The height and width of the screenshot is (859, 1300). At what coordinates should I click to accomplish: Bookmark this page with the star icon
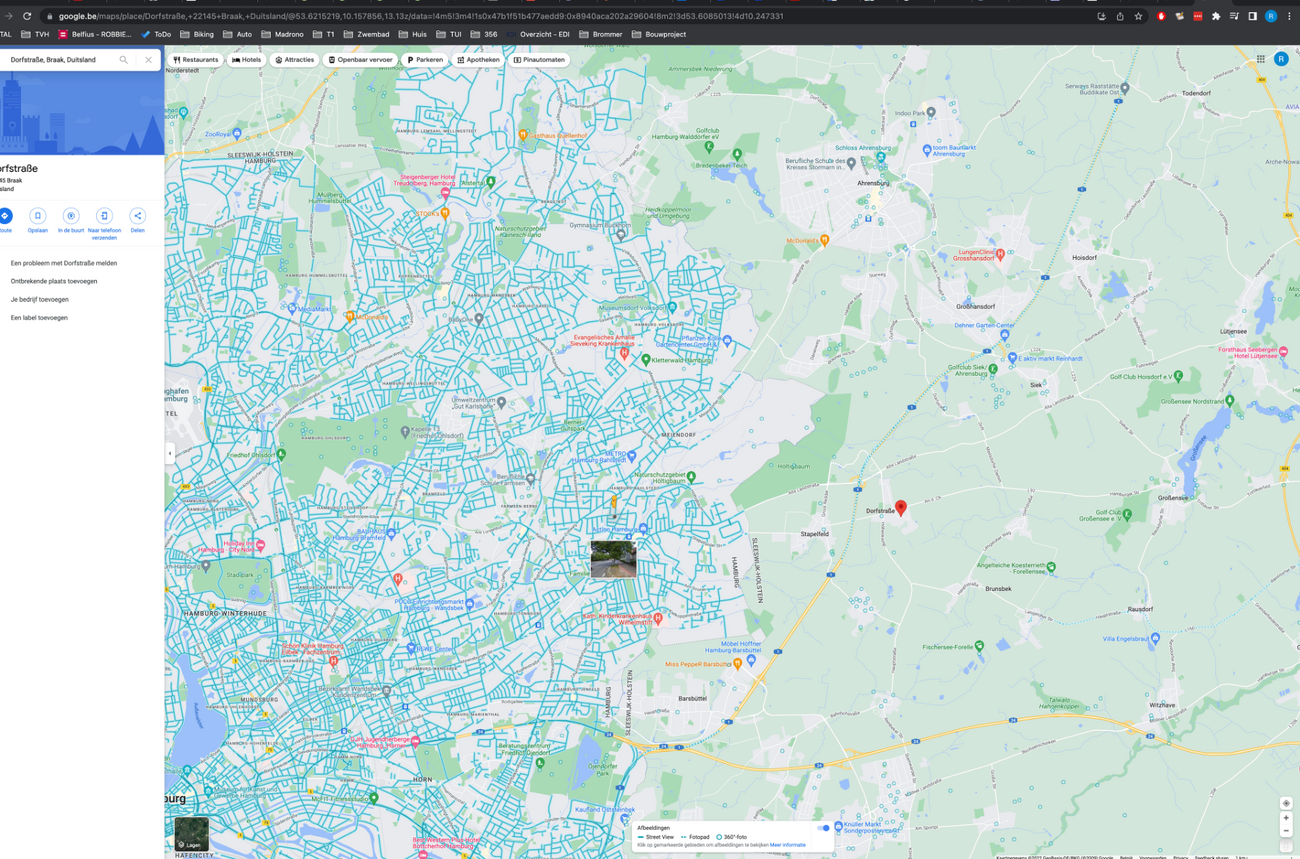(1138, 16)
